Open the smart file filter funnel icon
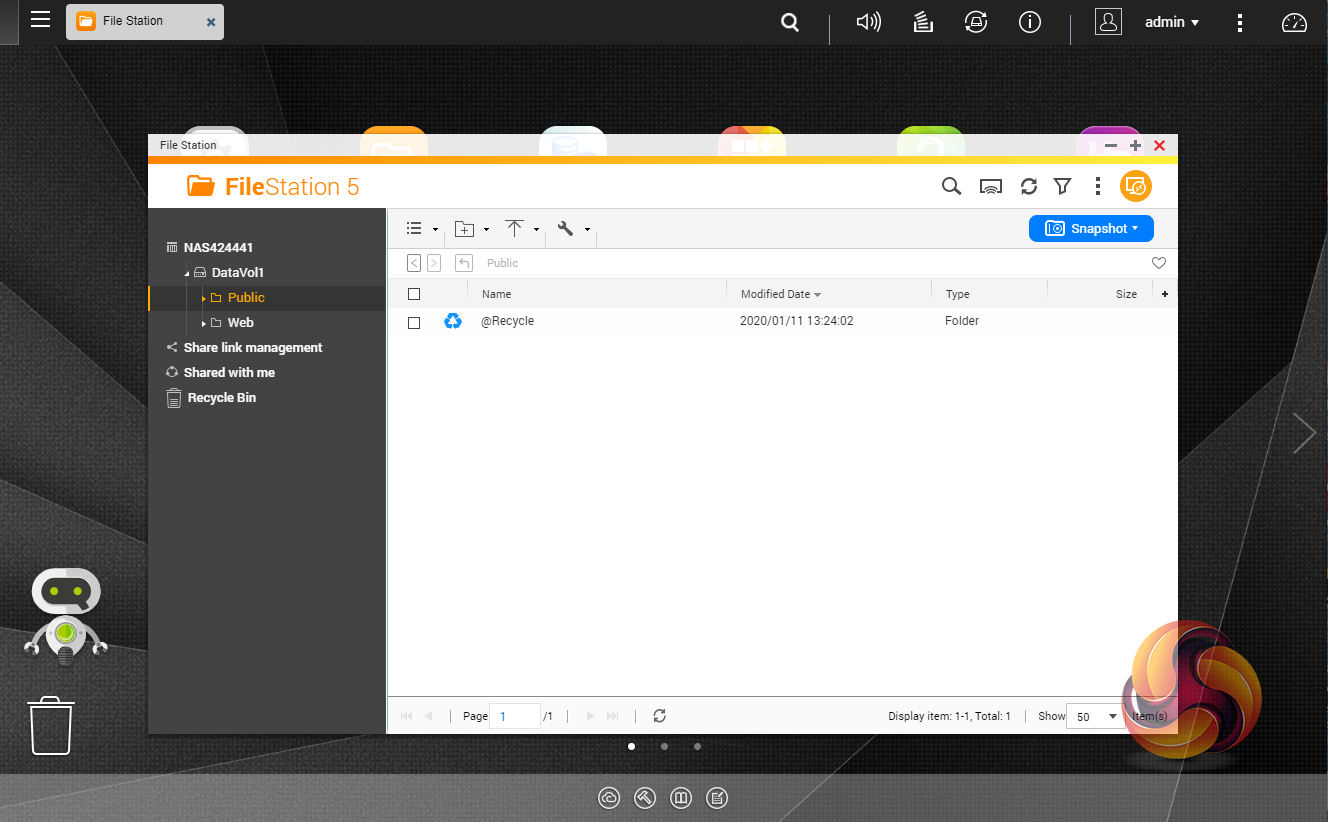Image resolution: width=1329 pixels, height=822 pixels. pyautogui.click(x=1063, y=186)
